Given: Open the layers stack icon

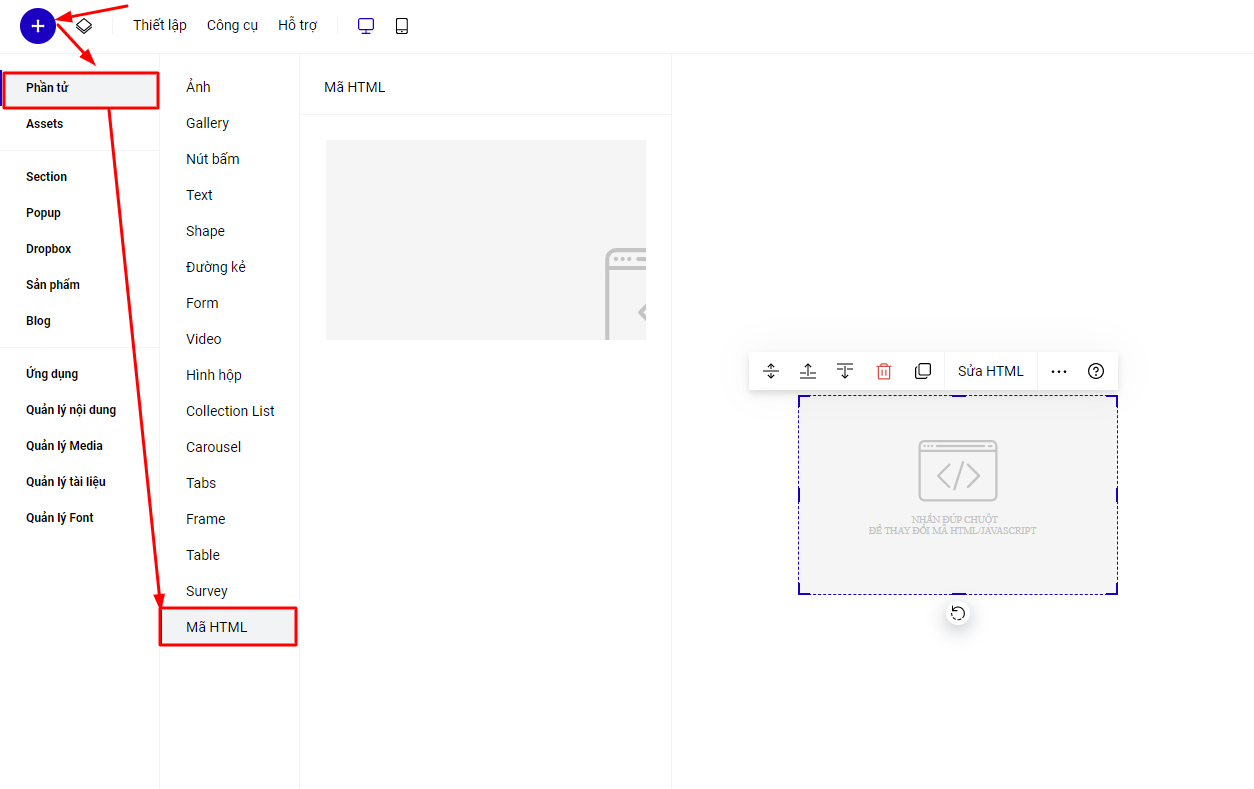Looking at the screenshot, I should tap(85, 26).
